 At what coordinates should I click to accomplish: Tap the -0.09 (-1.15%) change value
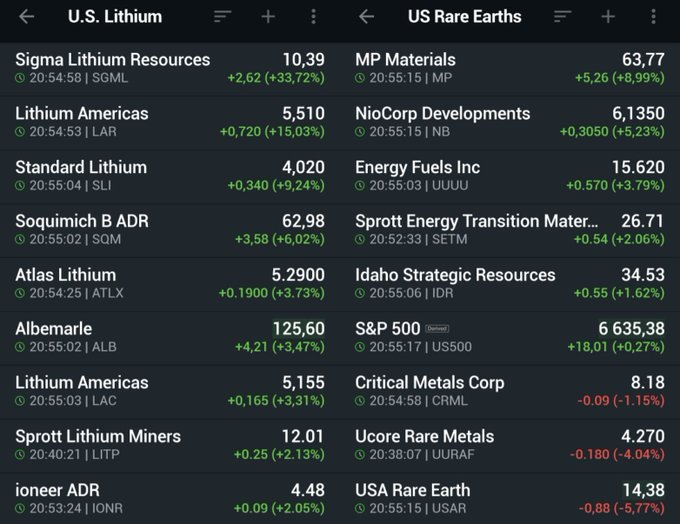621,400
